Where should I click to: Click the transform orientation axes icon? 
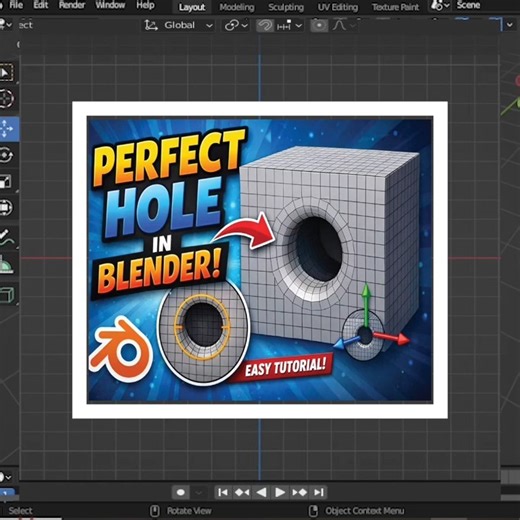pos(151,25)
